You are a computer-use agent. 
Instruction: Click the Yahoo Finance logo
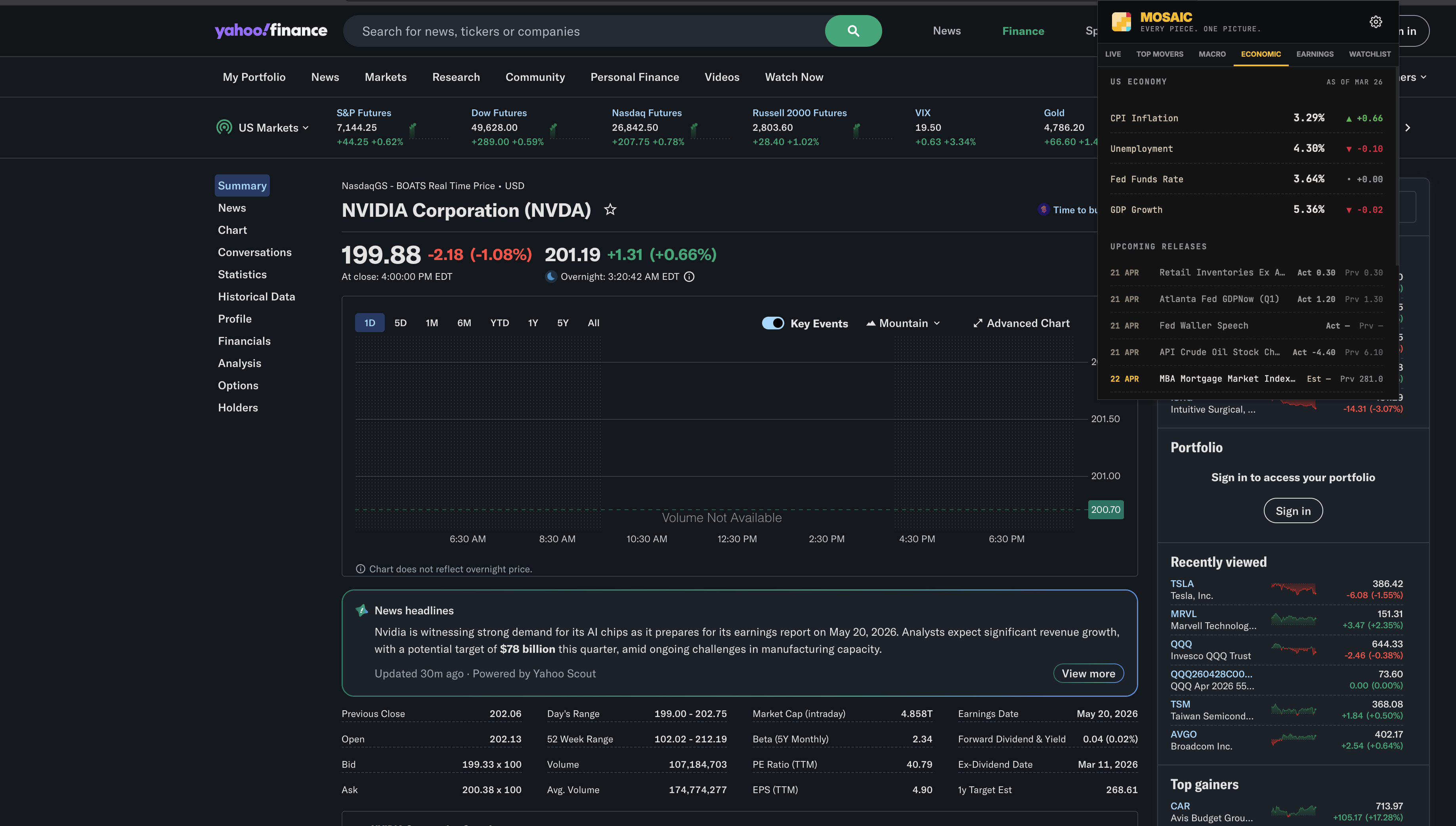tap(271, 31)
